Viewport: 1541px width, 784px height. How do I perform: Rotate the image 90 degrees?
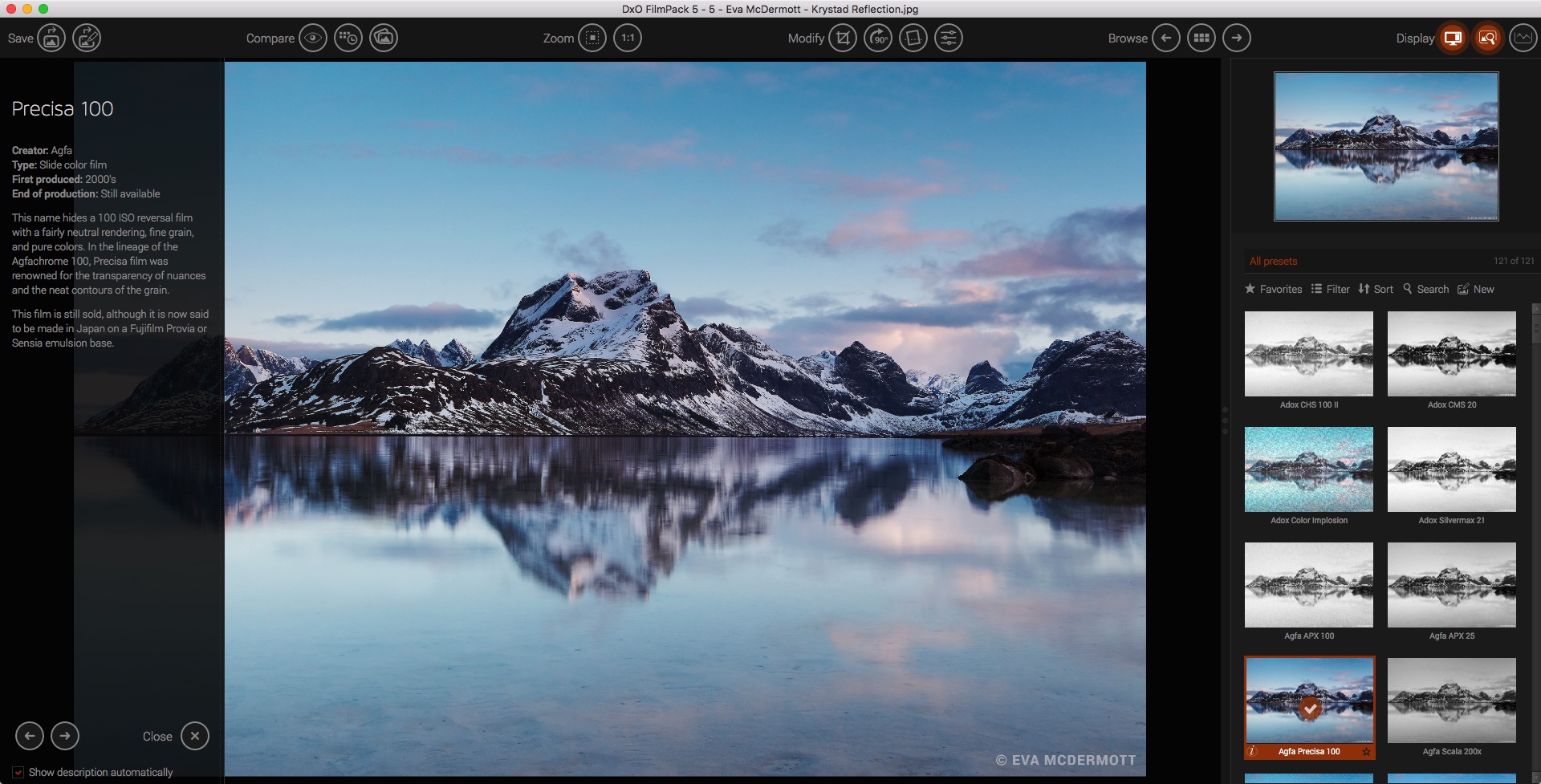tap(878, 38)
